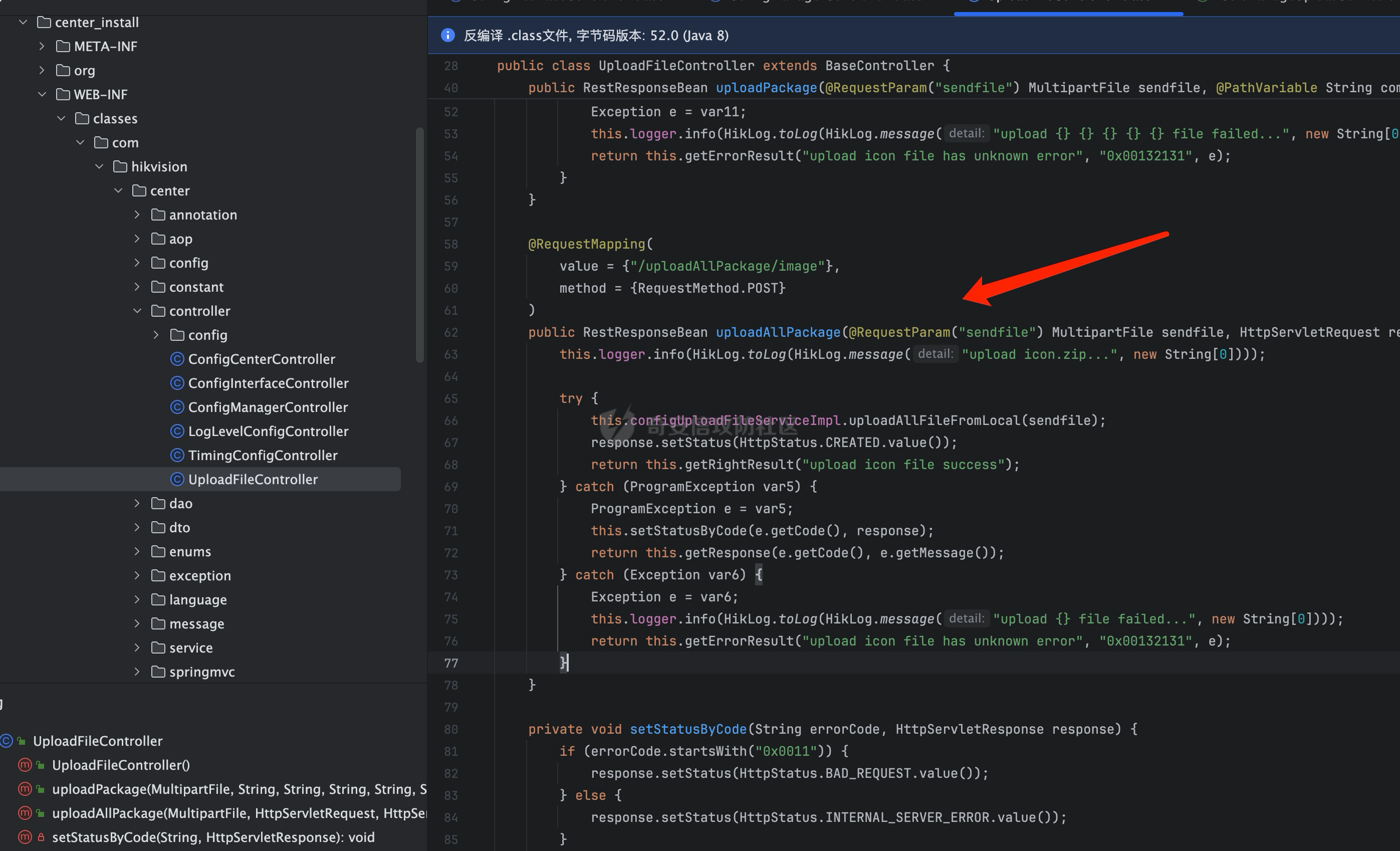Select the dto package

[179, 527]
